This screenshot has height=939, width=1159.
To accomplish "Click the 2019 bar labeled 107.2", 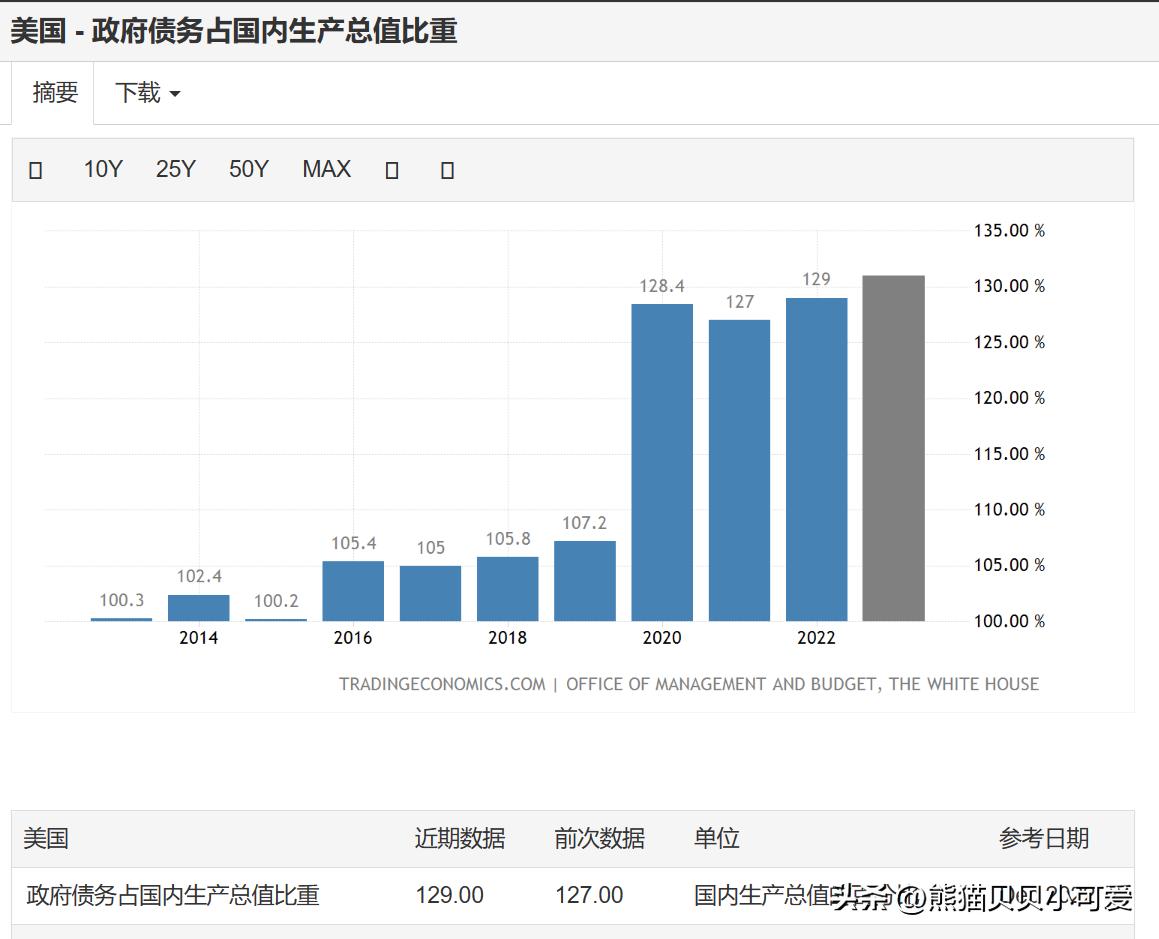I will 585,580.
